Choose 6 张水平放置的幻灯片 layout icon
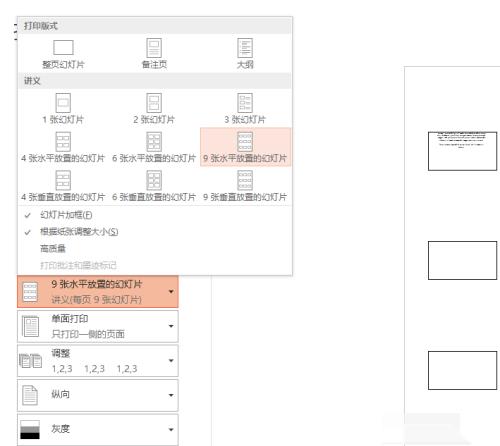The height and width of the screenshot is (446, 500). pyautogui.click(x=154, y=141)
